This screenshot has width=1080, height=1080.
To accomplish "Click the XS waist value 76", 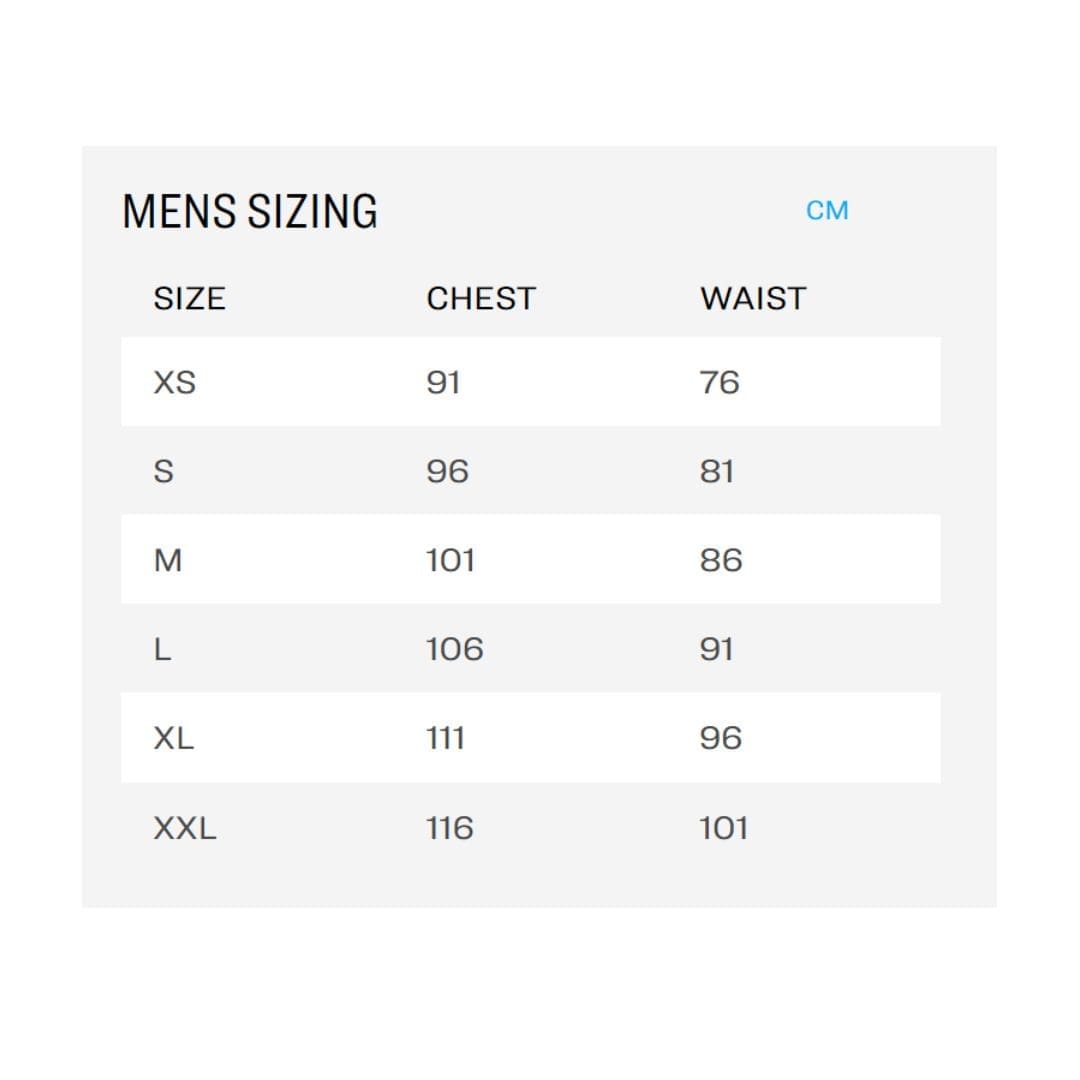I will (720, 382).
